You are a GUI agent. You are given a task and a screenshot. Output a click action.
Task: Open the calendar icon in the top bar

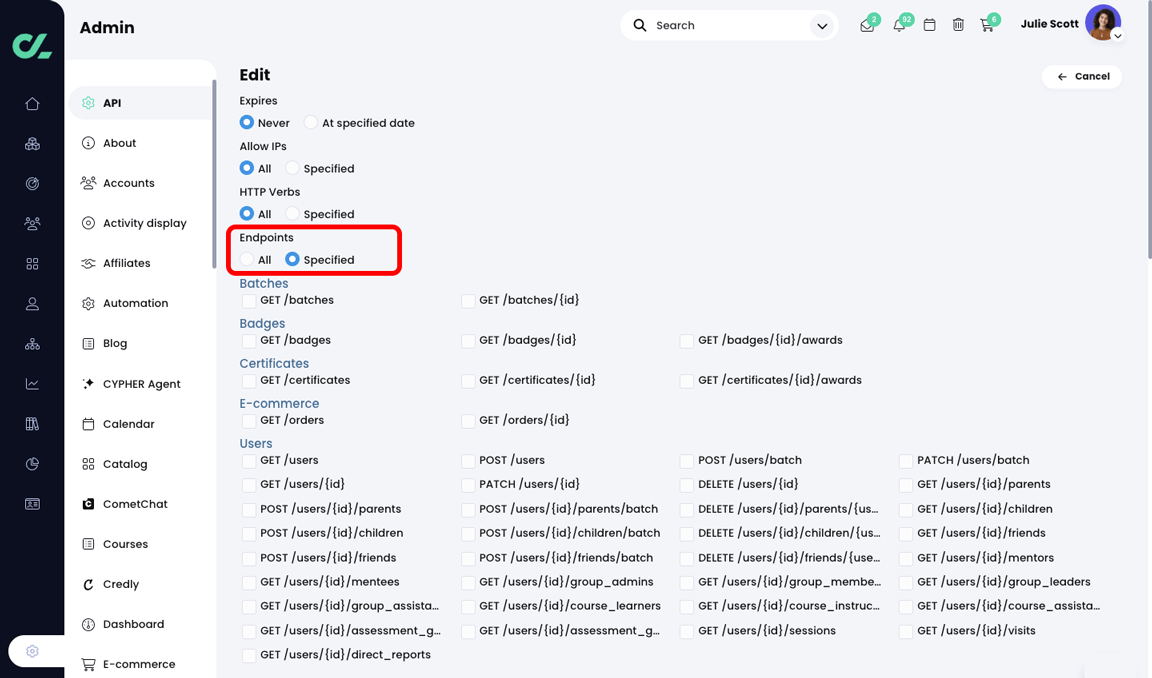point(929,24)
